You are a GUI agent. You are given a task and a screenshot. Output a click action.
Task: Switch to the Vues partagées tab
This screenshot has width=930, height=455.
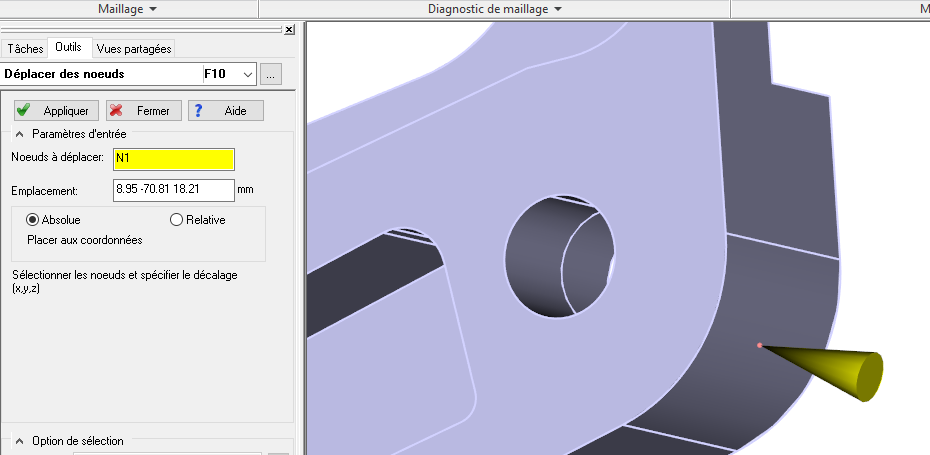(x=134, y=48)
